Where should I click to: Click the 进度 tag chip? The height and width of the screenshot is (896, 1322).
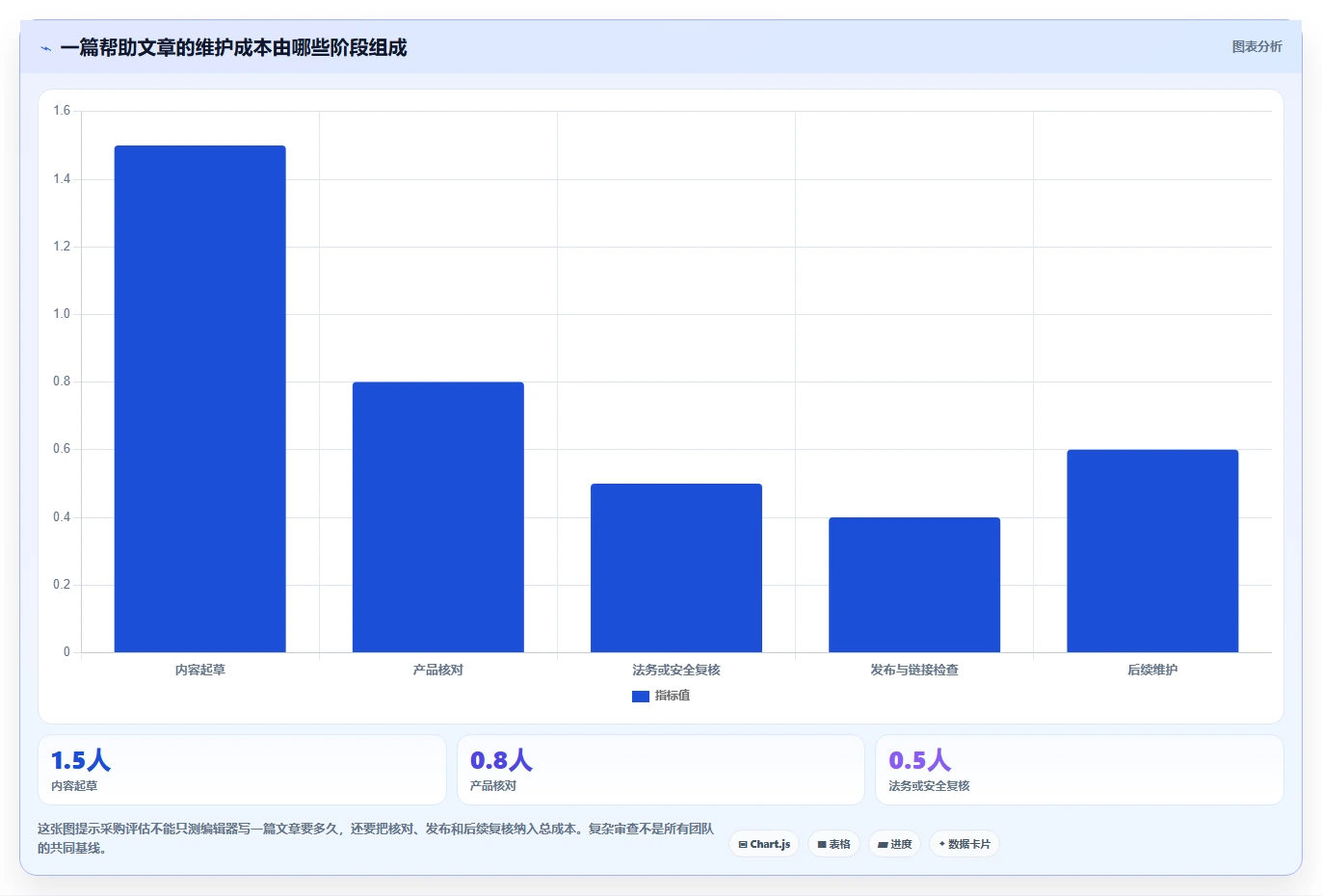[894, 844]
